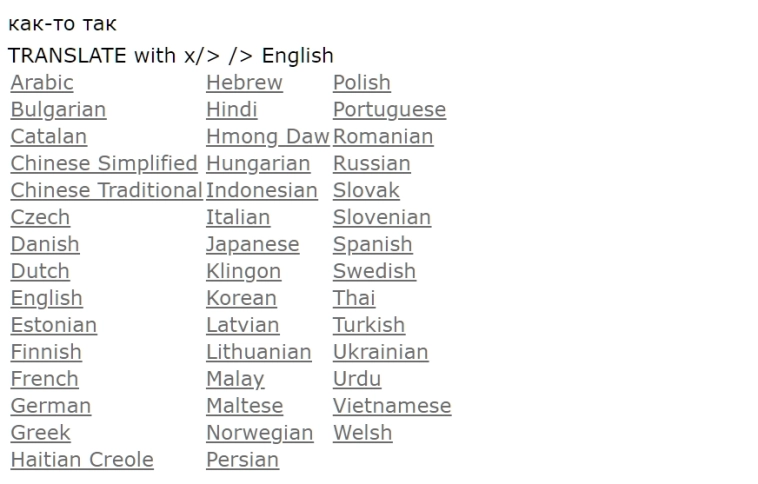Image resolution: width=758 pixels, height=484 pixels.
Task: Click the Russian translation link
Action: 371,164
